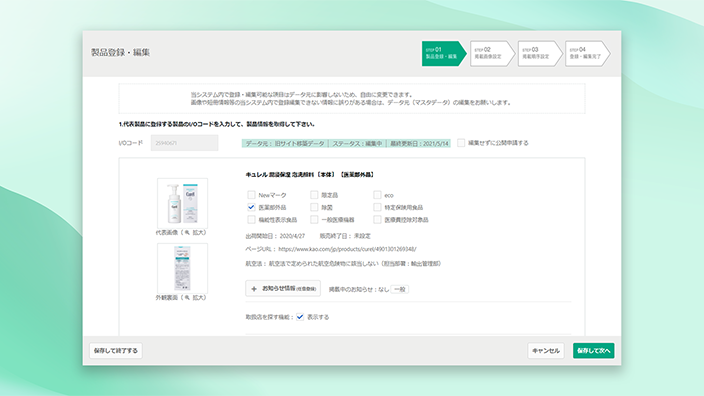
Task: Check the 機能性表示食品 checkbox
Action: click(251, 220)
